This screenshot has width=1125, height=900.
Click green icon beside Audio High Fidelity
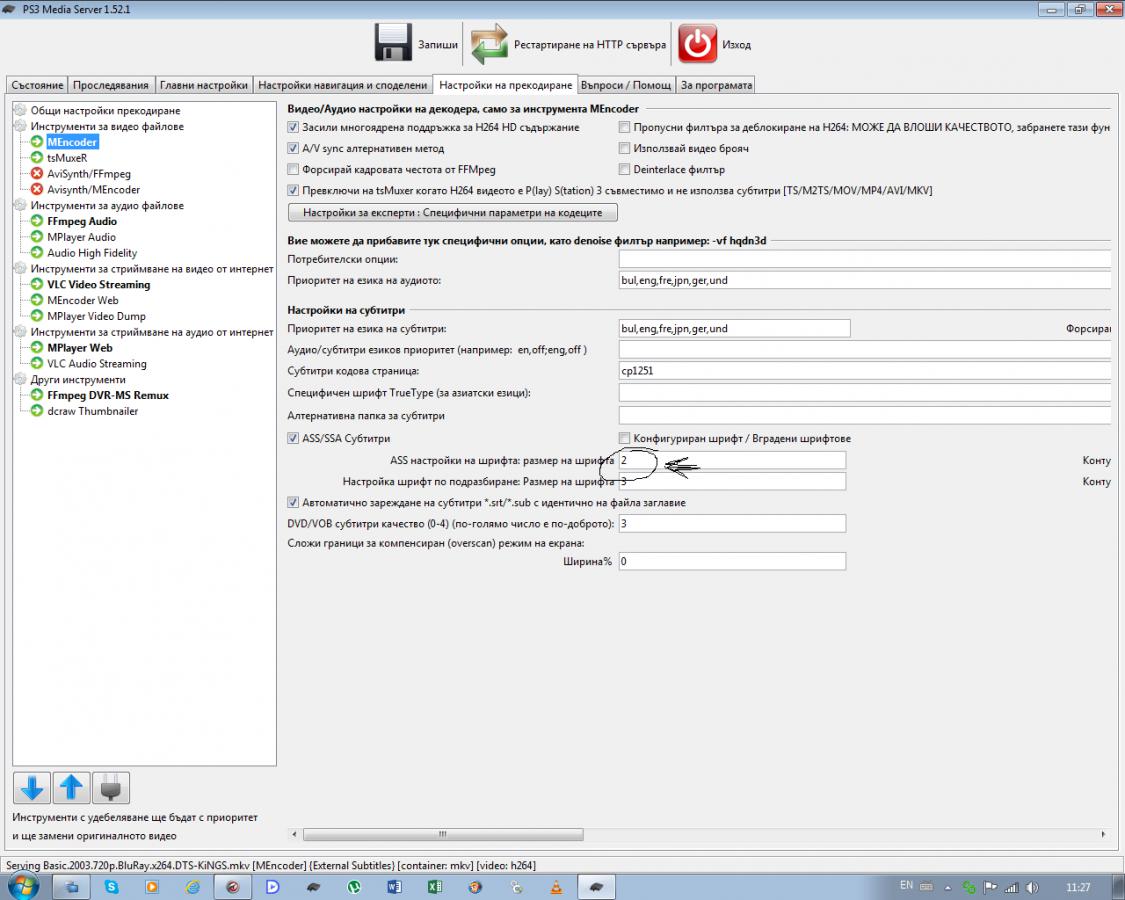pos(37,253)
